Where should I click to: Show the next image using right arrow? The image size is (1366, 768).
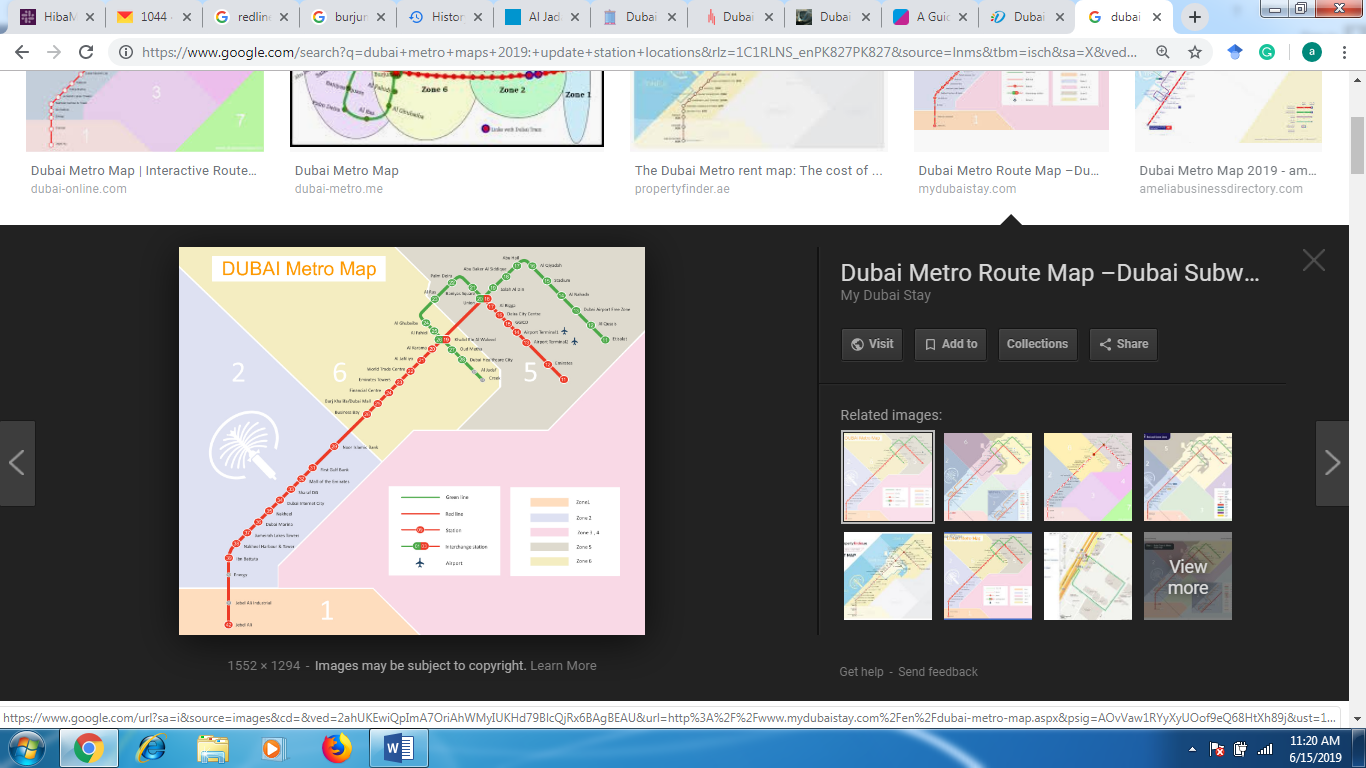[1333, 463]
